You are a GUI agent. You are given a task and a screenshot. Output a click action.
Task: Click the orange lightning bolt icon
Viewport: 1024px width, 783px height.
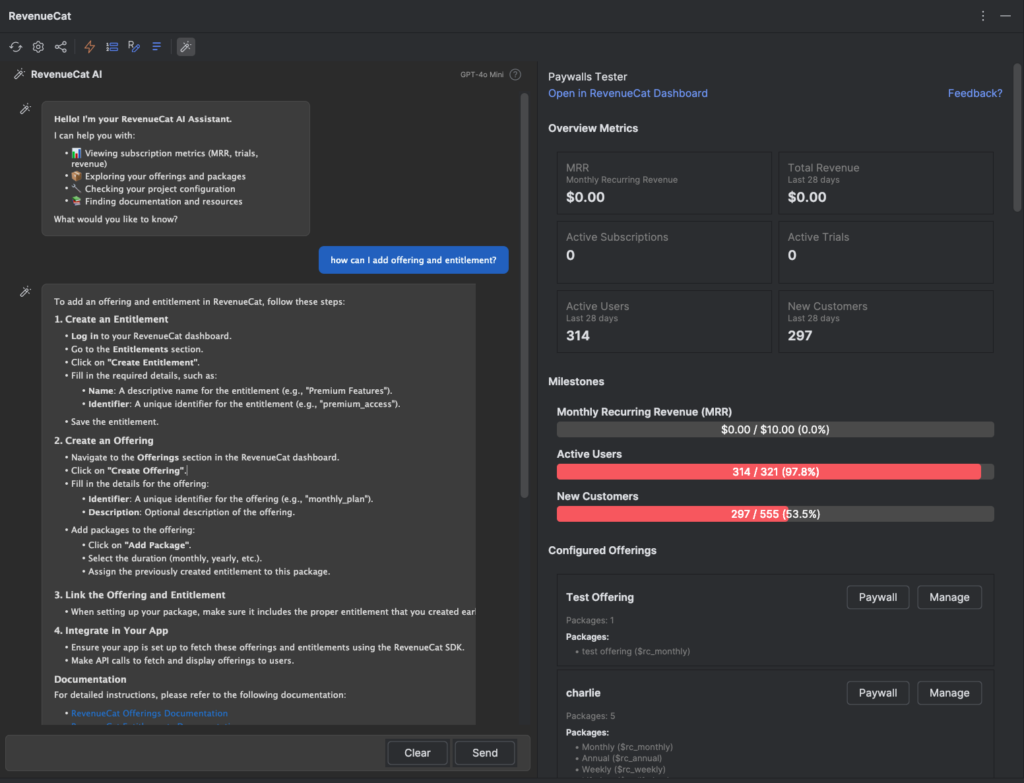(x=90, y=47)
